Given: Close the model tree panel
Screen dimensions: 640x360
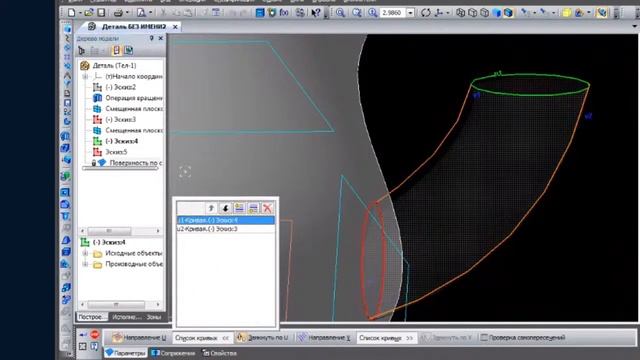Looking at the screenshot, I should click(160, 38).
